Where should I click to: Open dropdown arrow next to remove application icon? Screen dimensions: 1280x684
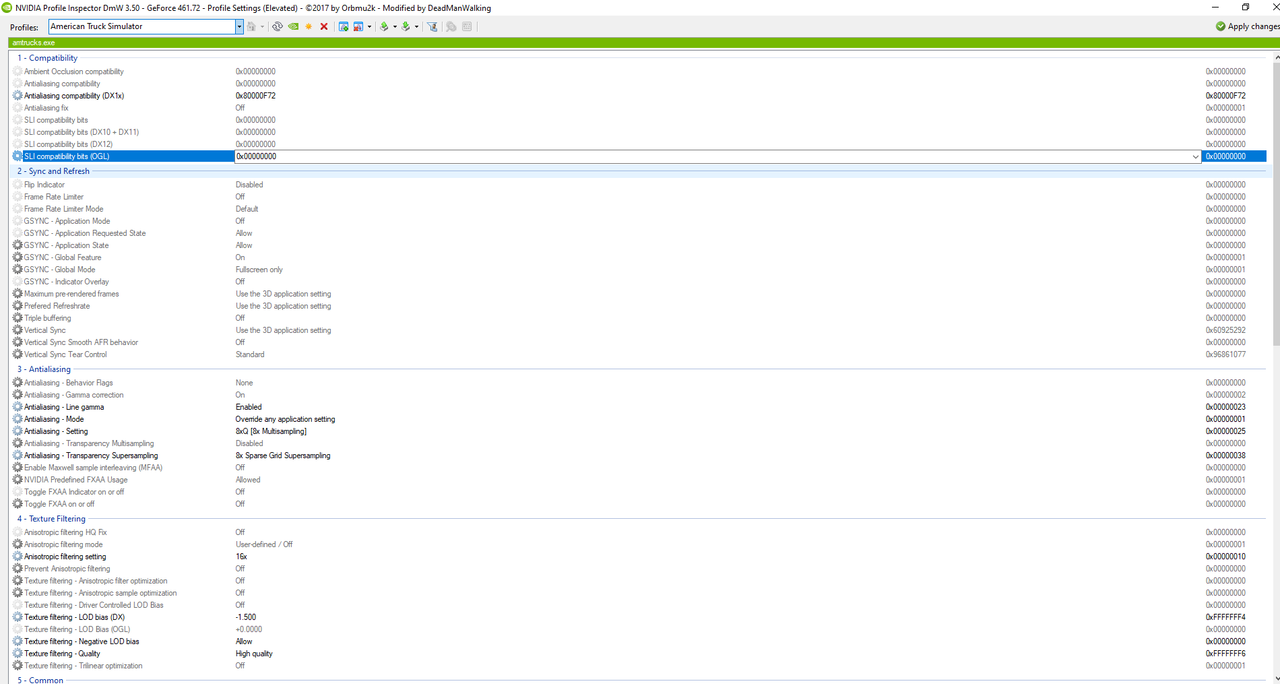369,26
